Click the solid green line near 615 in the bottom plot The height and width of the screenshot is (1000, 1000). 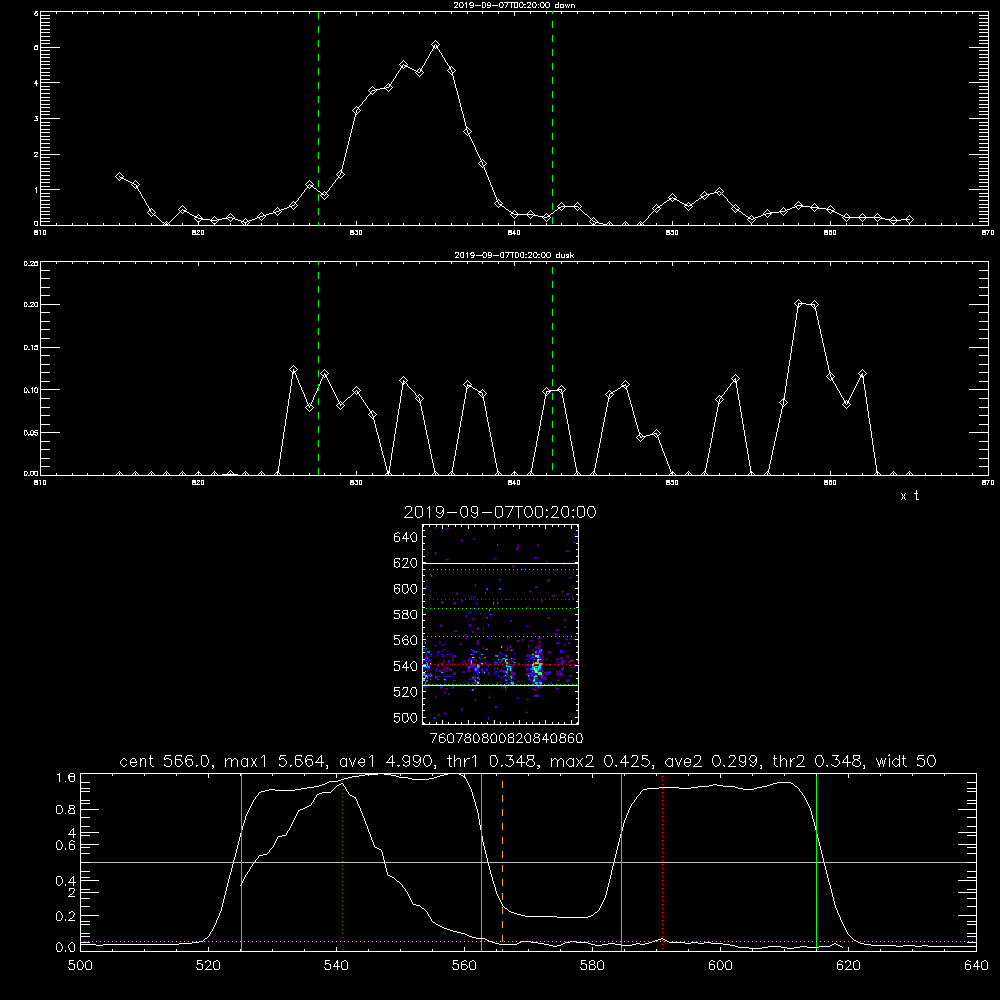(x=816, y=861)
